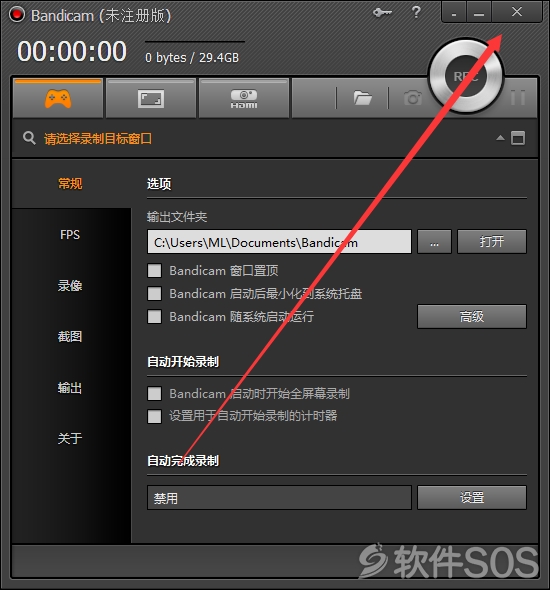Collapse the panel with the up arrow
This screenshot has height=590, width=550.
click(500, 138)
